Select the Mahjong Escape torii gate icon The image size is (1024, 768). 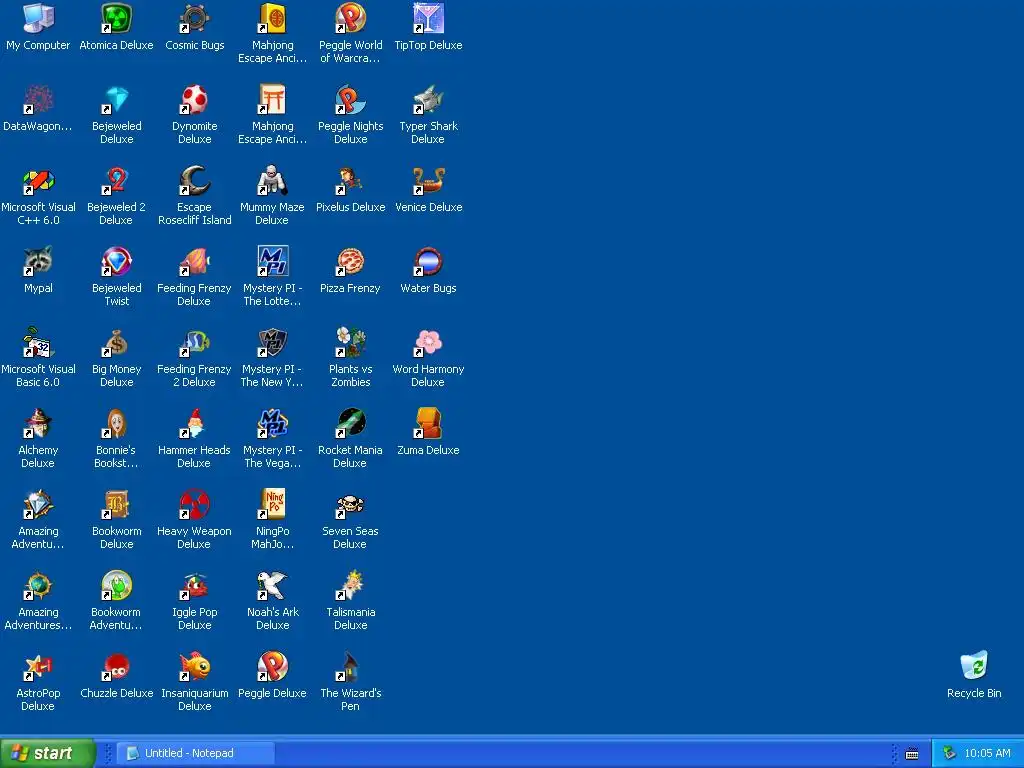(272, 99)
